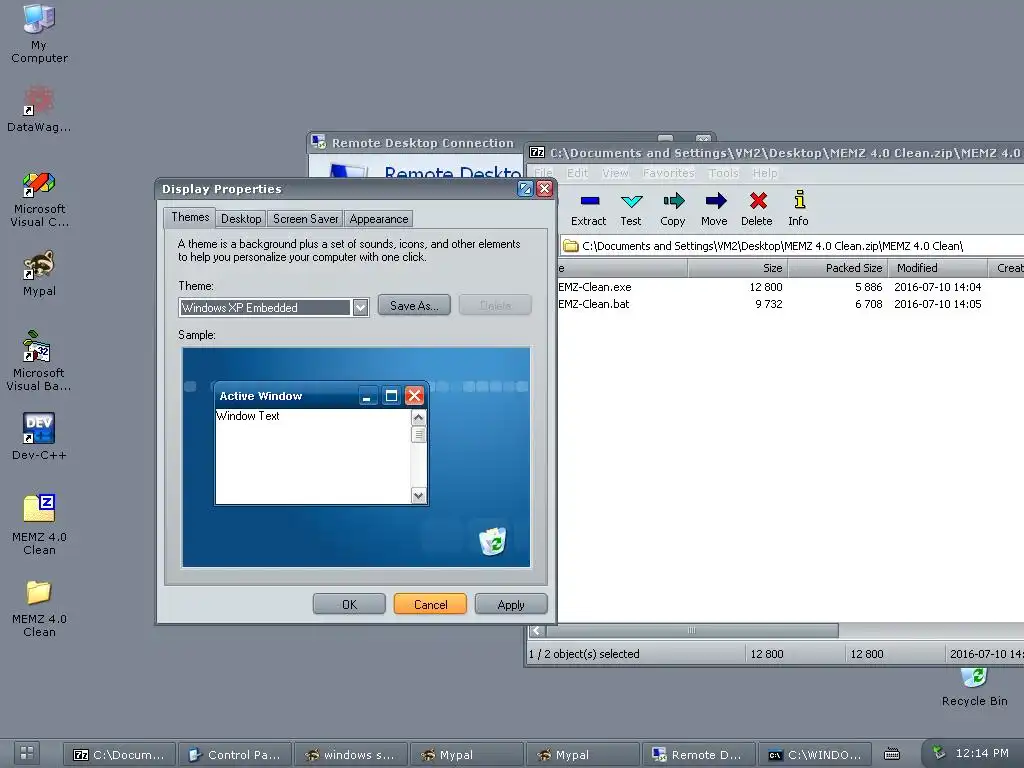Click the on-screen keyboard tray icon
Image resolution: width=1024 pixels, height=768 pixels.
coord(892,754)
